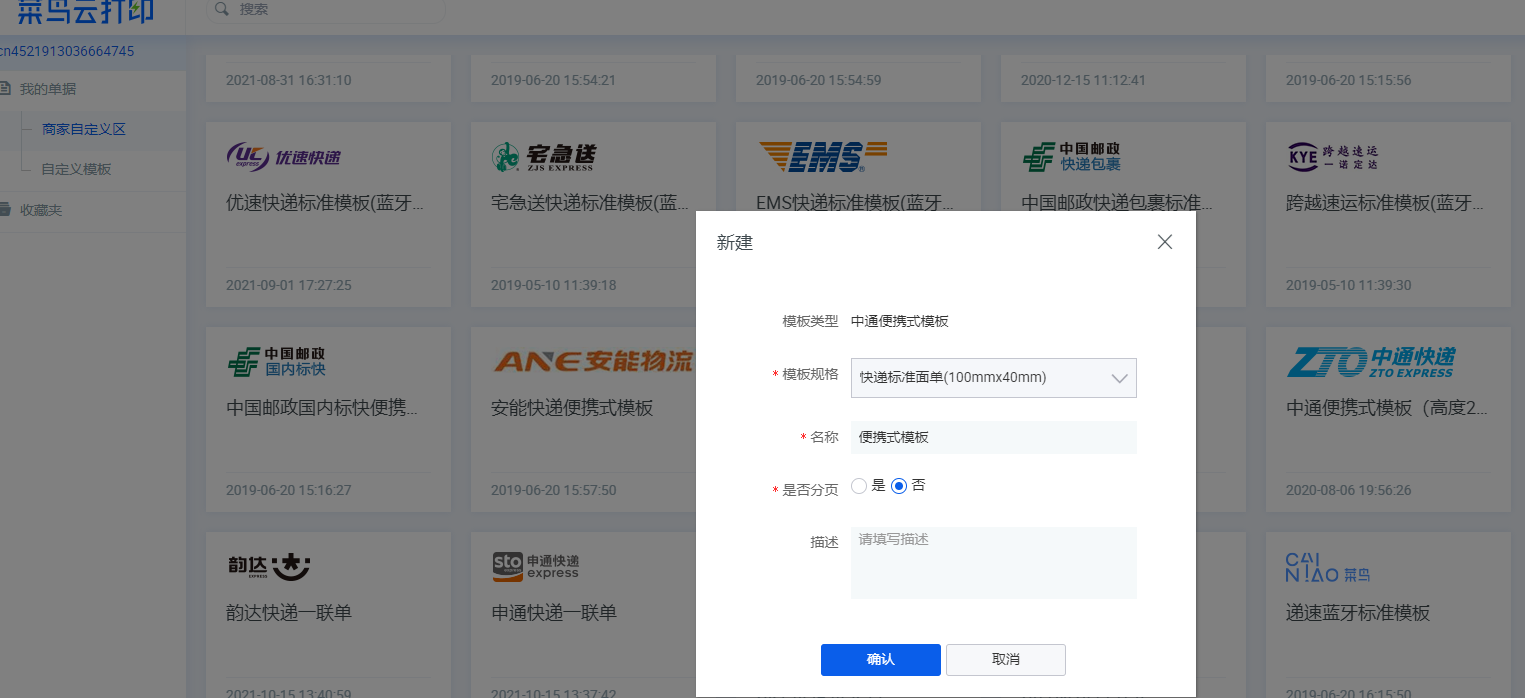Select 自定义模板 in the sidebar
This screenshot has width=1525, height=698.
click(76, 169)
